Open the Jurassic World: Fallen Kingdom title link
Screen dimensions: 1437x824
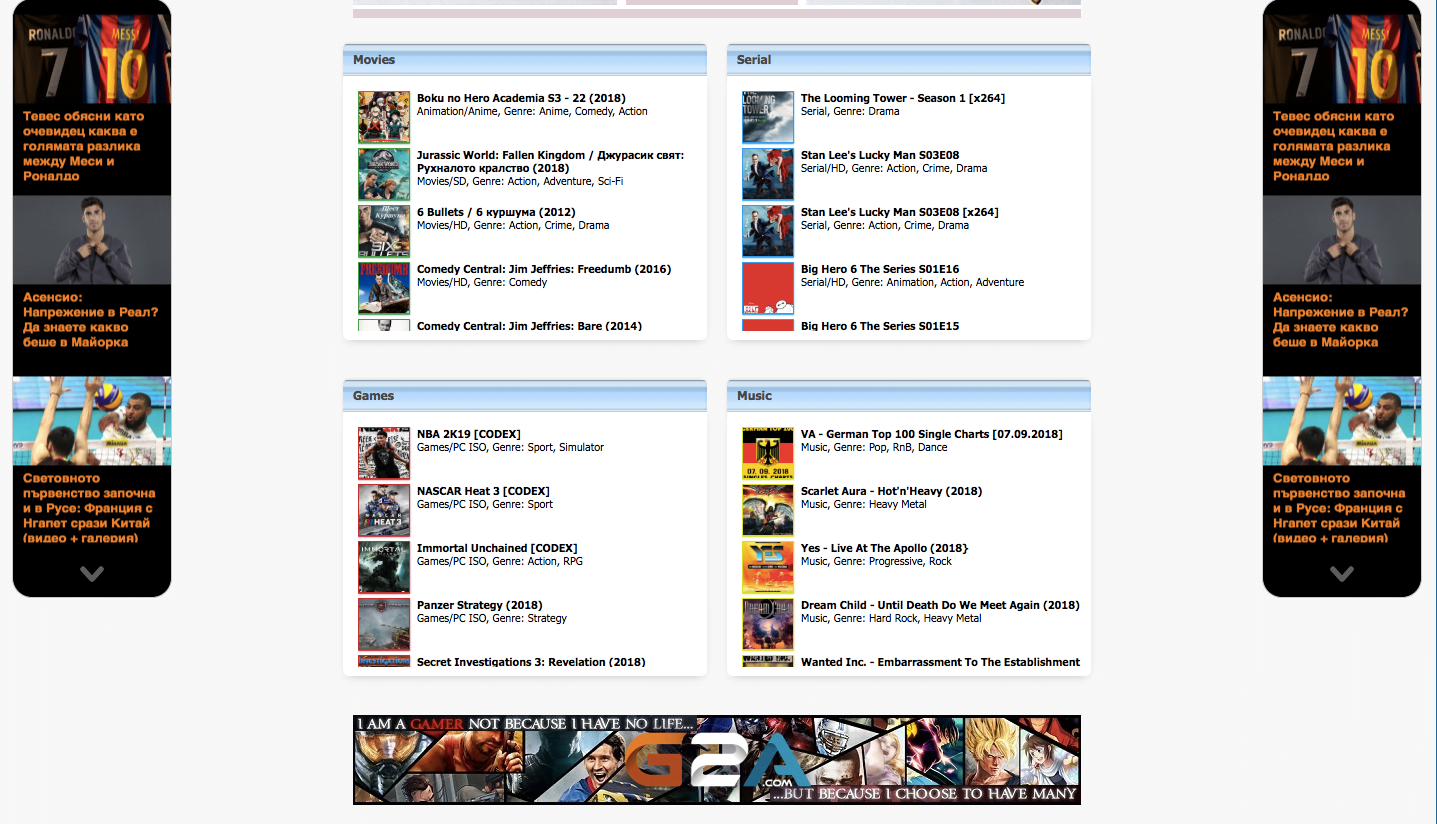click(x=551, y=161)
